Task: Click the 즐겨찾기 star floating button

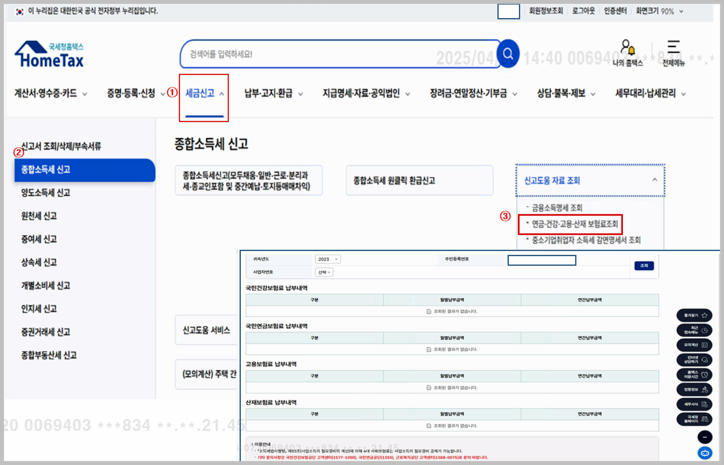Action: (x=694, y=315)
